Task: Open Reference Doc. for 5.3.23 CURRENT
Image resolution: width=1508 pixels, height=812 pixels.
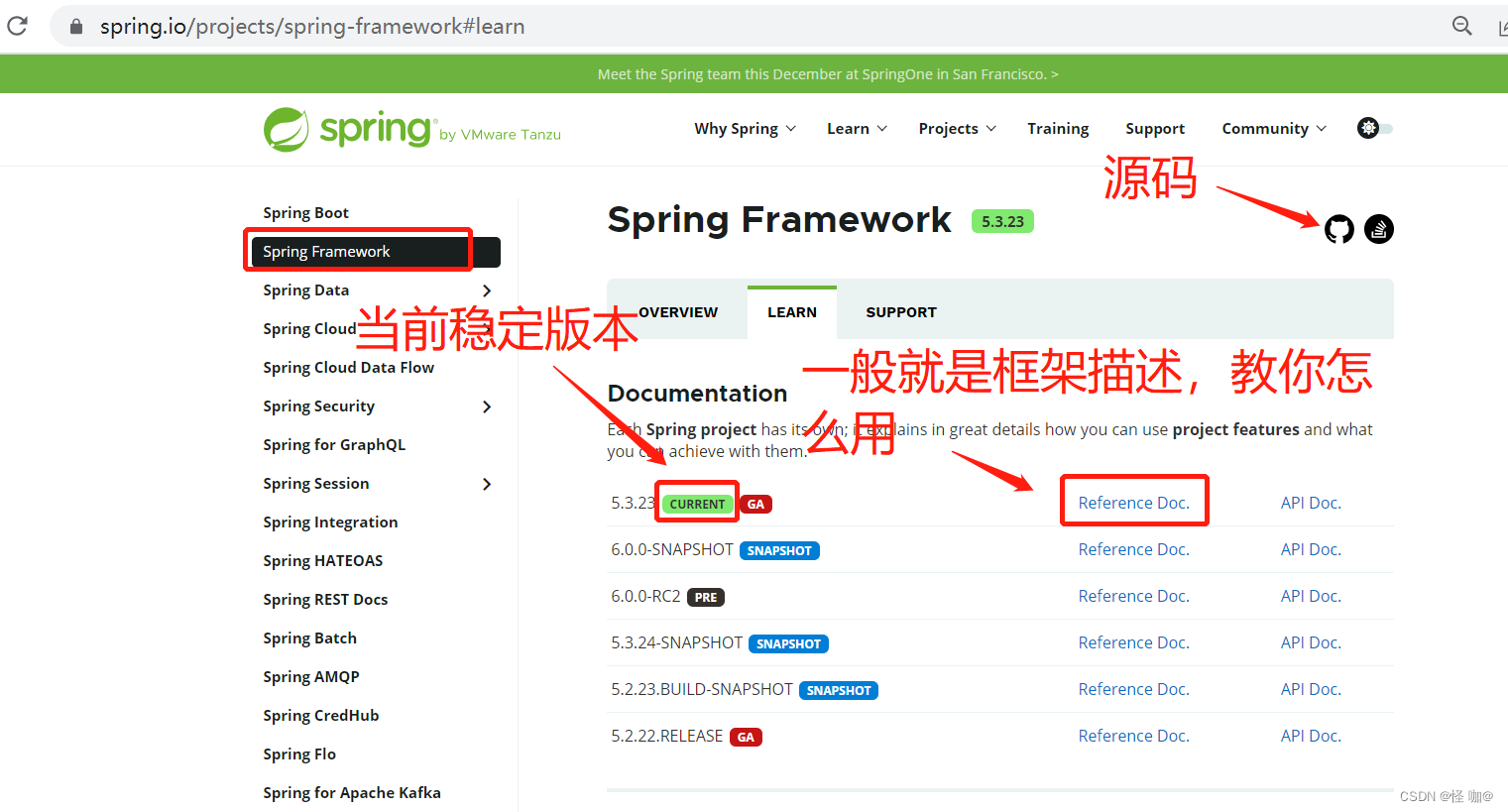Action: (1133, 503)
